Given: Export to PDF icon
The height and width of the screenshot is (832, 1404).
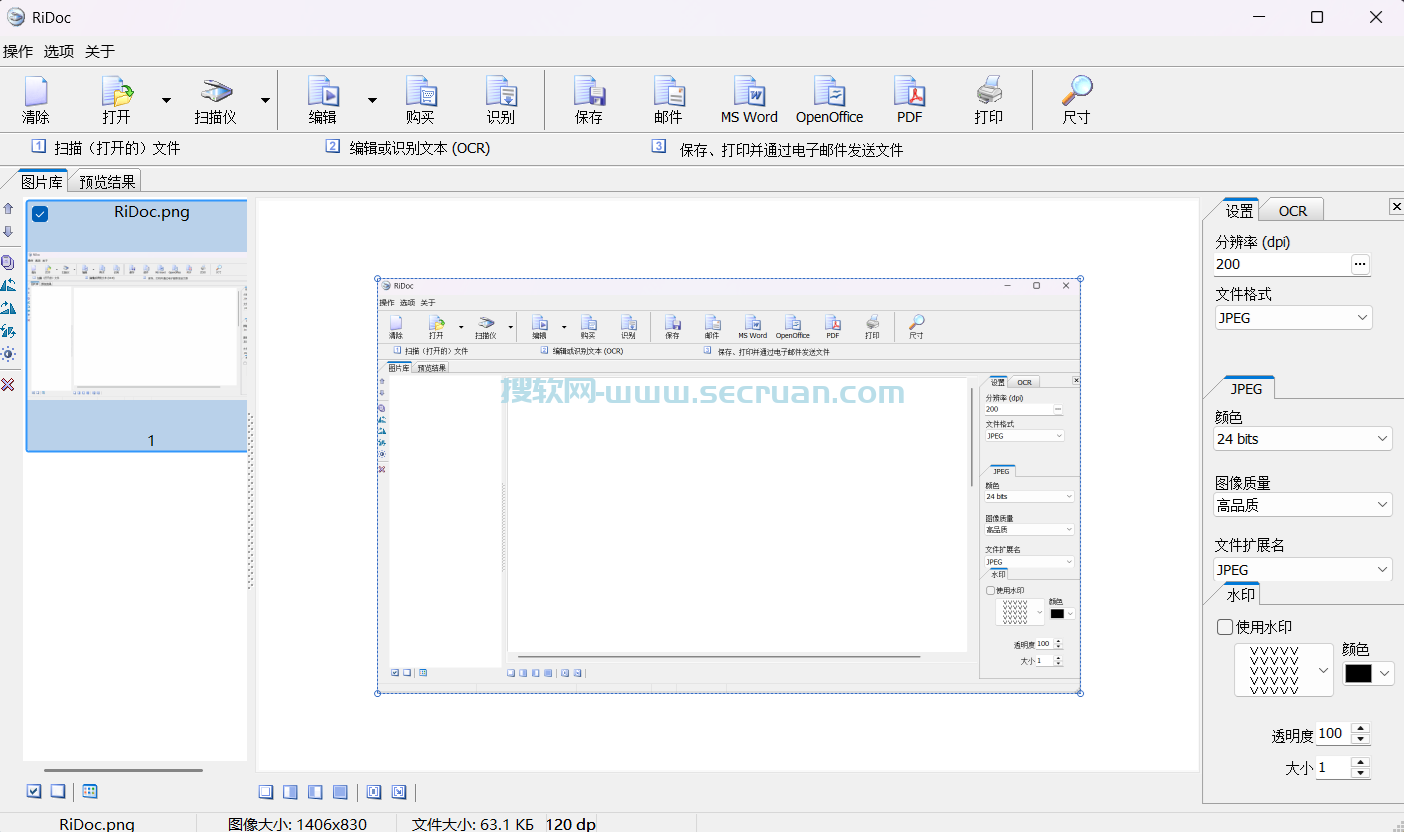Looking at the screenshot, I should click(910, 91).
